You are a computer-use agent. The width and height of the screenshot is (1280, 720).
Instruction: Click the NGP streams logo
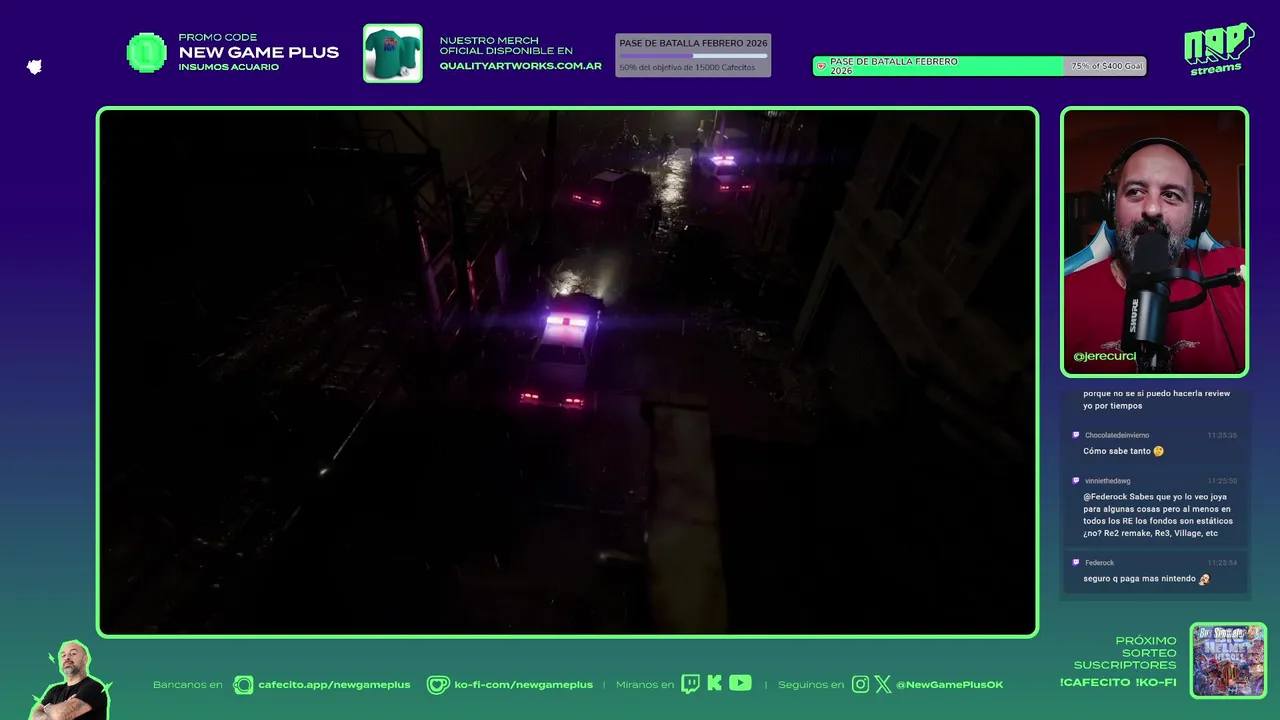(1218, 48)
